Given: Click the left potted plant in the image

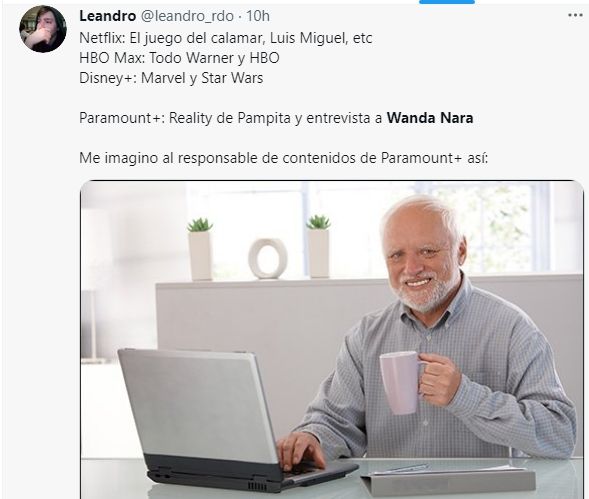Looking at the screenshot, I should (200, 249).
